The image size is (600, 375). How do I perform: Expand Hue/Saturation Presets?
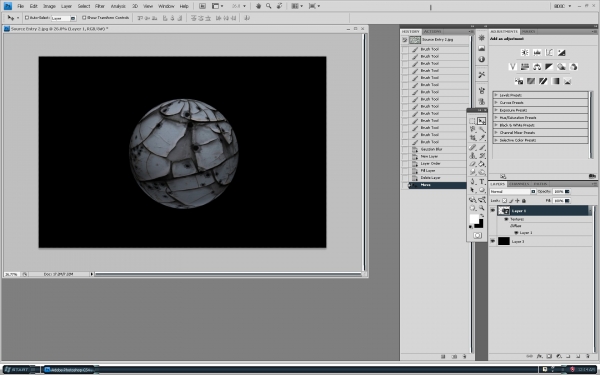pyautogui.click(x=496, y=117)
